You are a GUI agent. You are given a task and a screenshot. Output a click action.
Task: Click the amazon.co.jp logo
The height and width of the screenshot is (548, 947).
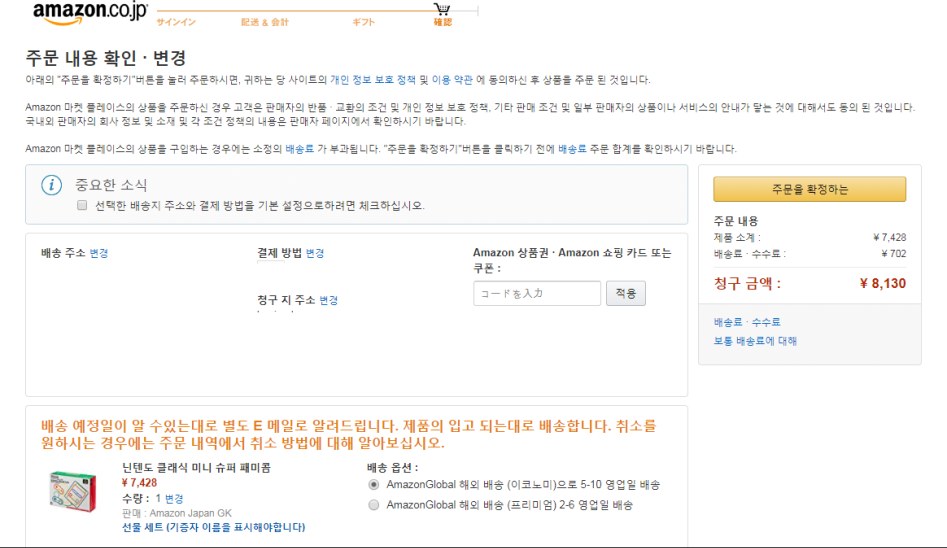tap(90, 13)
